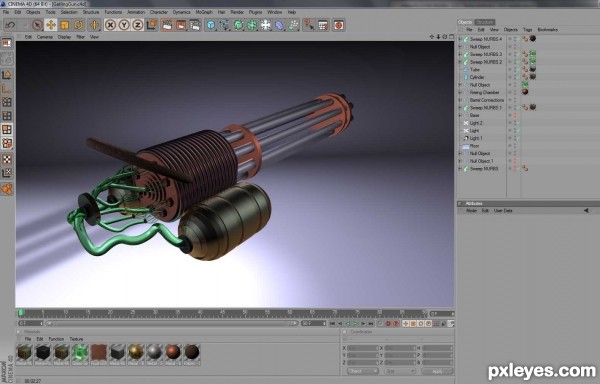Click the viewport maximize icon at top right
The image size is (600, 384).
click(x=451, y=37)
